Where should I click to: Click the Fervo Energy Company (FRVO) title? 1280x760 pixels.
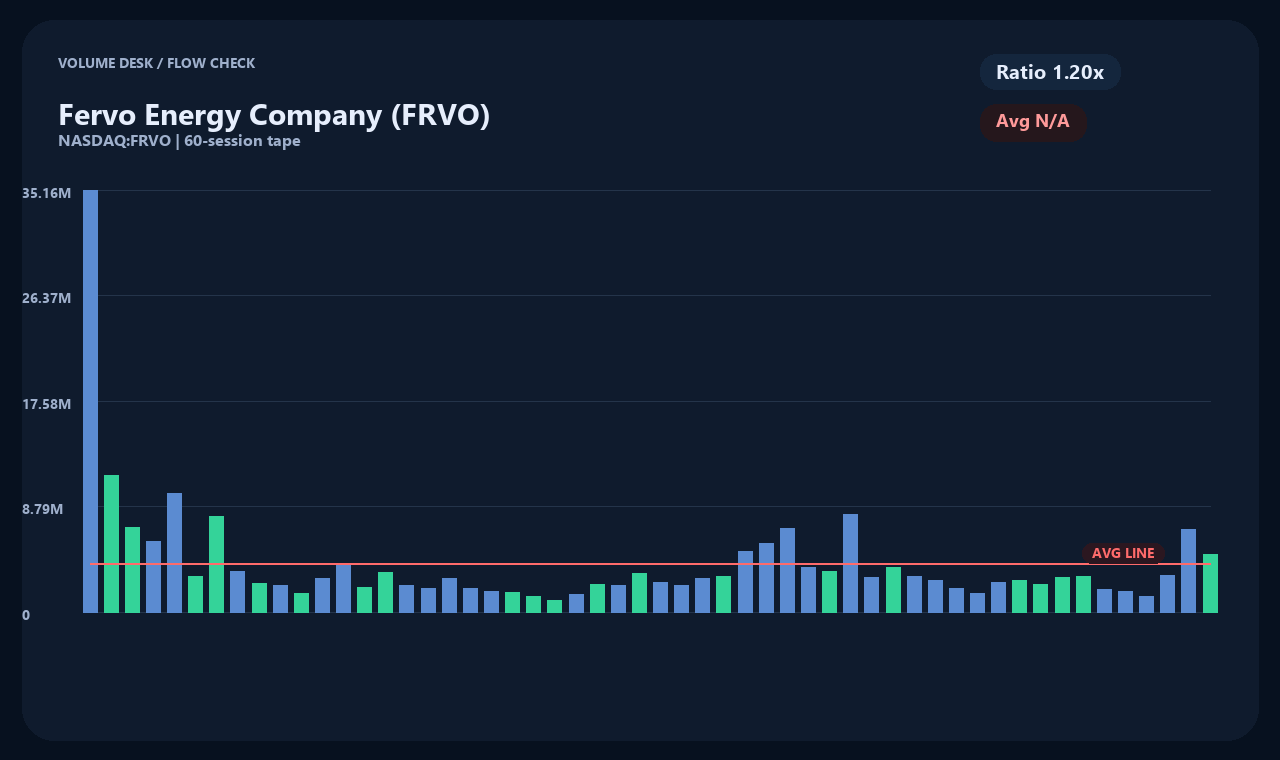click(x=274, y=115)
